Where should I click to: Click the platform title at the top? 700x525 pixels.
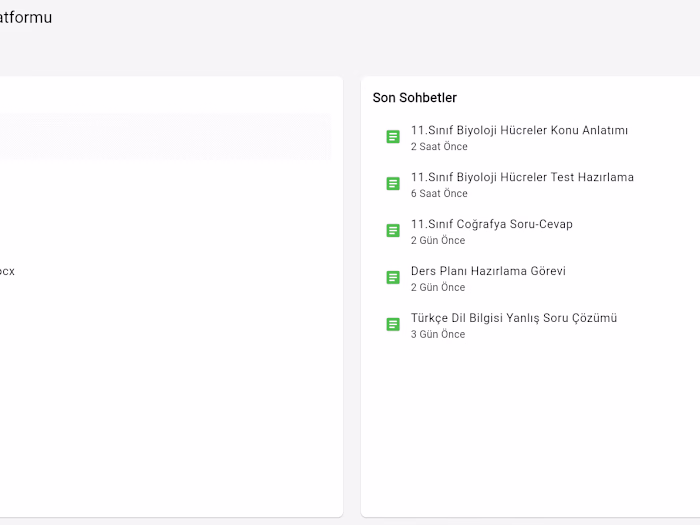[25, 18]
